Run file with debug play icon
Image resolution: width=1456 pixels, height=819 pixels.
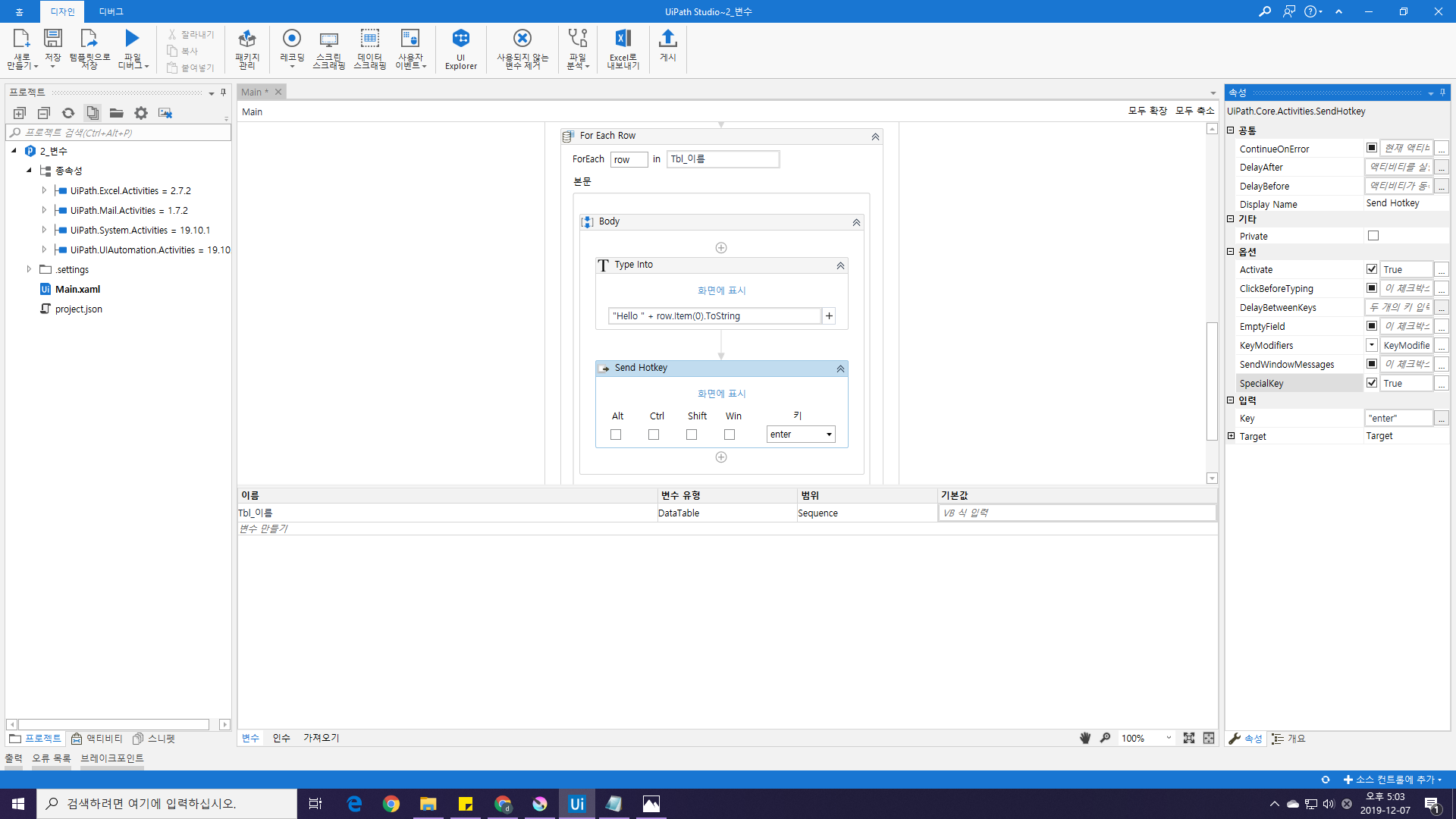(x=132, y=38)
